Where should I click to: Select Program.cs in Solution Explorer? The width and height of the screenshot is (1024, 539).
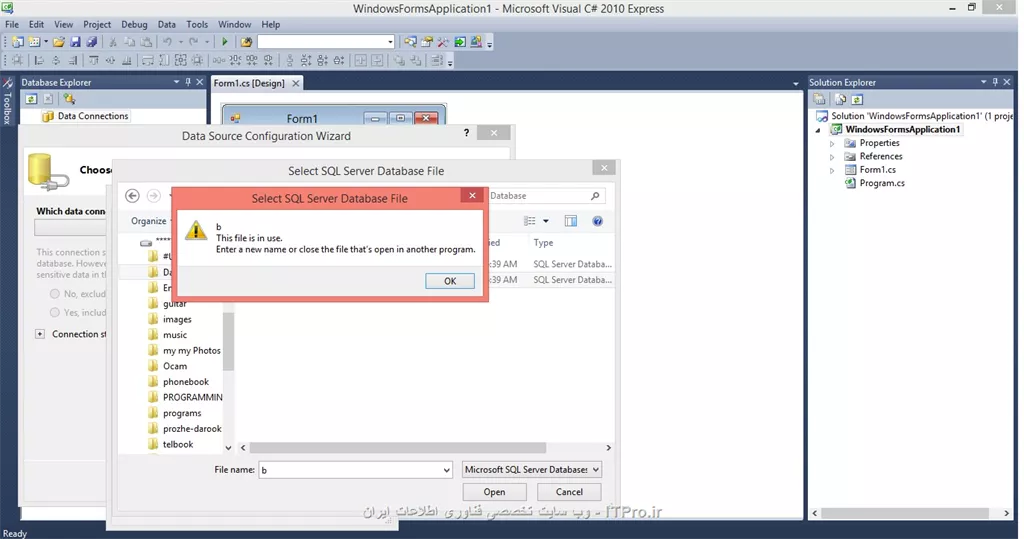[882, 183]
